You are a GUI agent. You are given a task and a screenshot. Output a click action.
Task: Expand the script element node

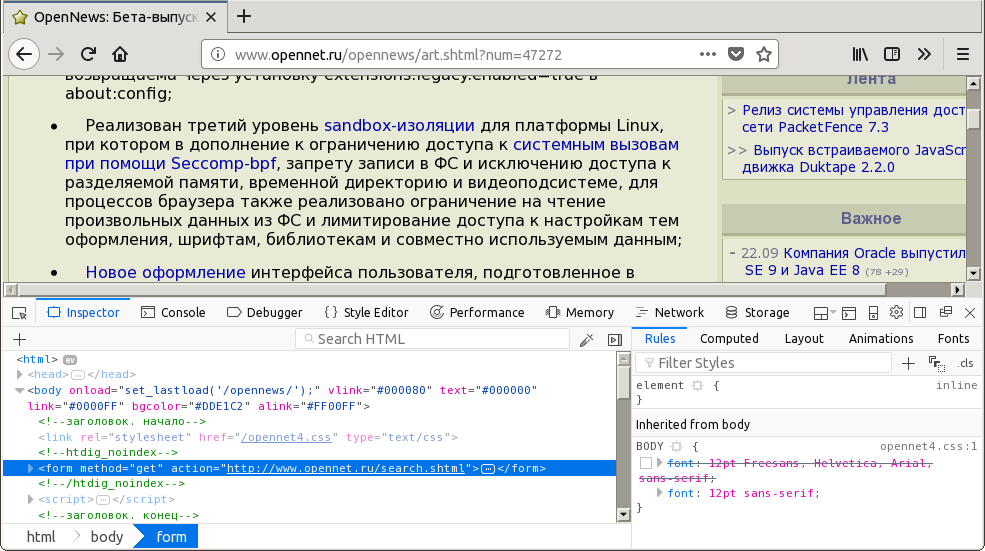point(30,499)
